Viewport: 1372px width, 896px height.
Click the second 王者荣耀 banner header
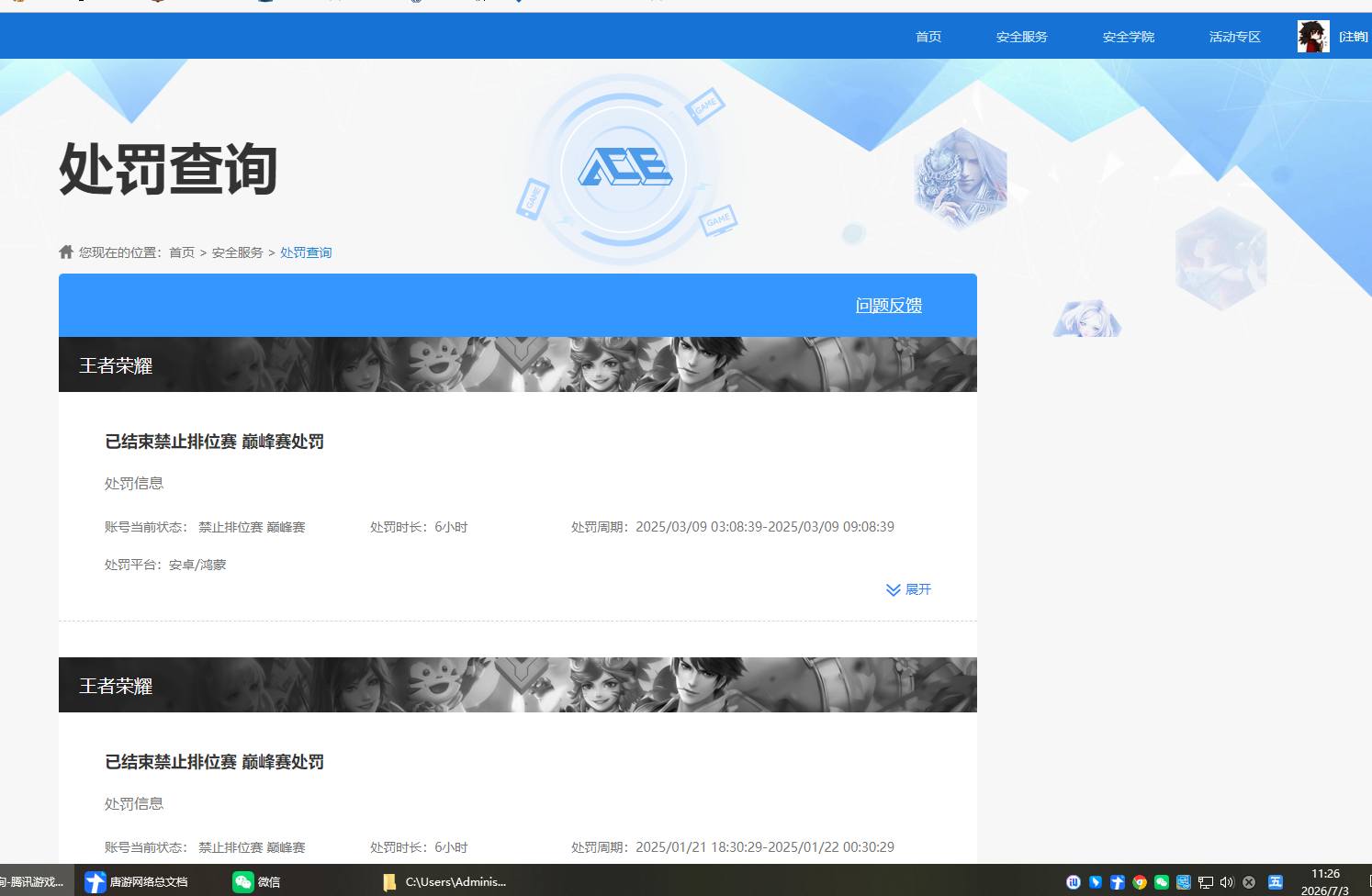(x=518, y=685)
